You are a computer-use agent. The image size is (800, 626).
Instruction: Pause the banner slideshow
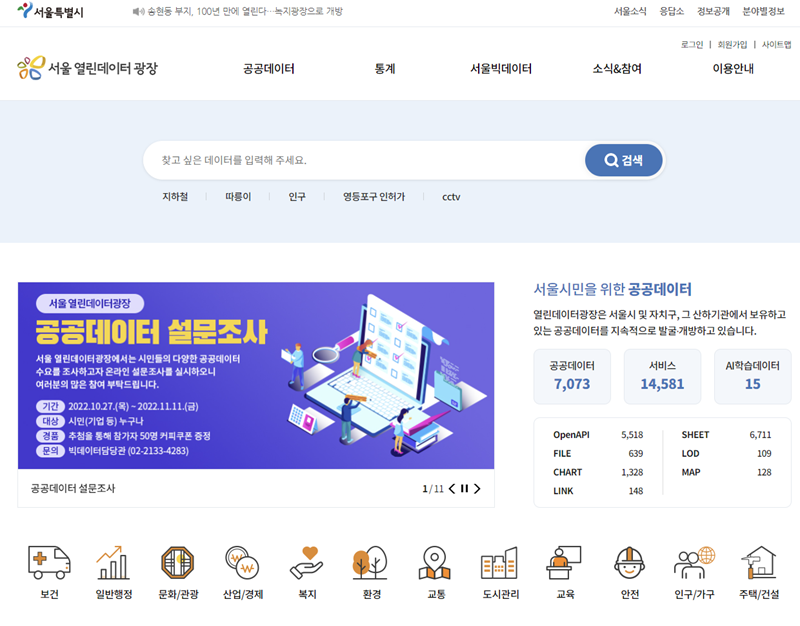(464, 489)
